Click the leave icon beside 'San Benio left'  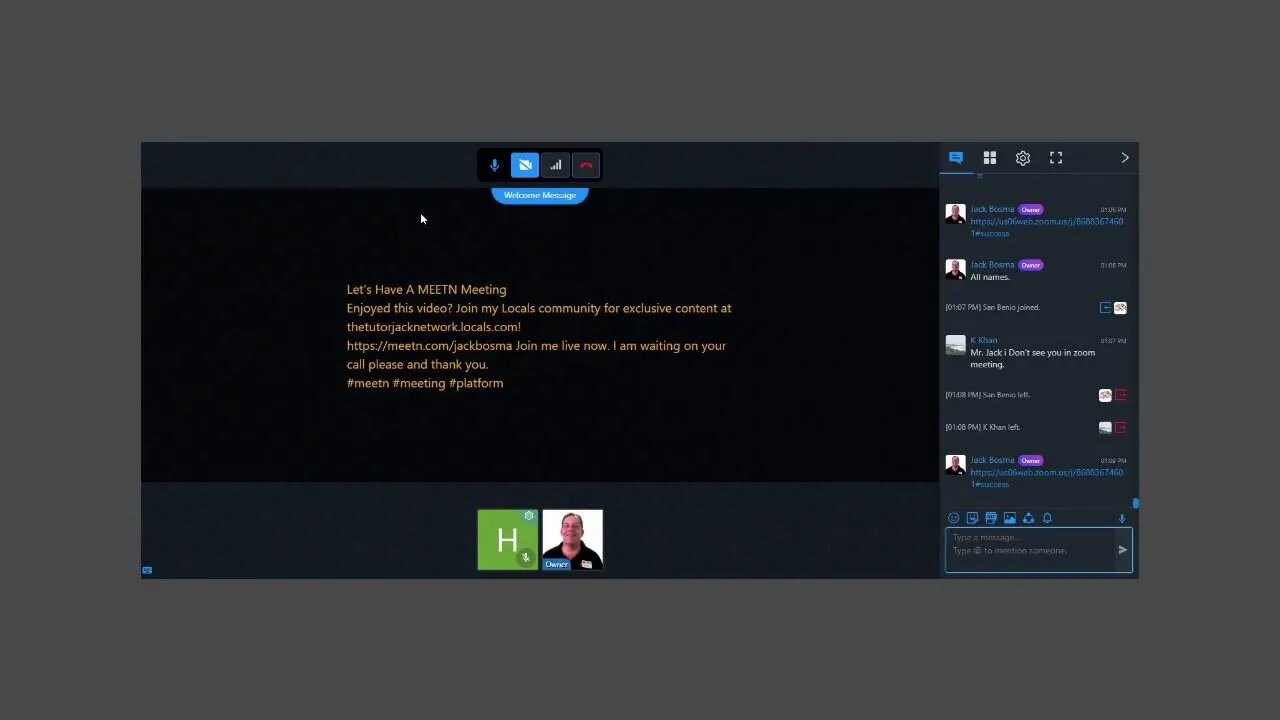(x=1121, y=395)
